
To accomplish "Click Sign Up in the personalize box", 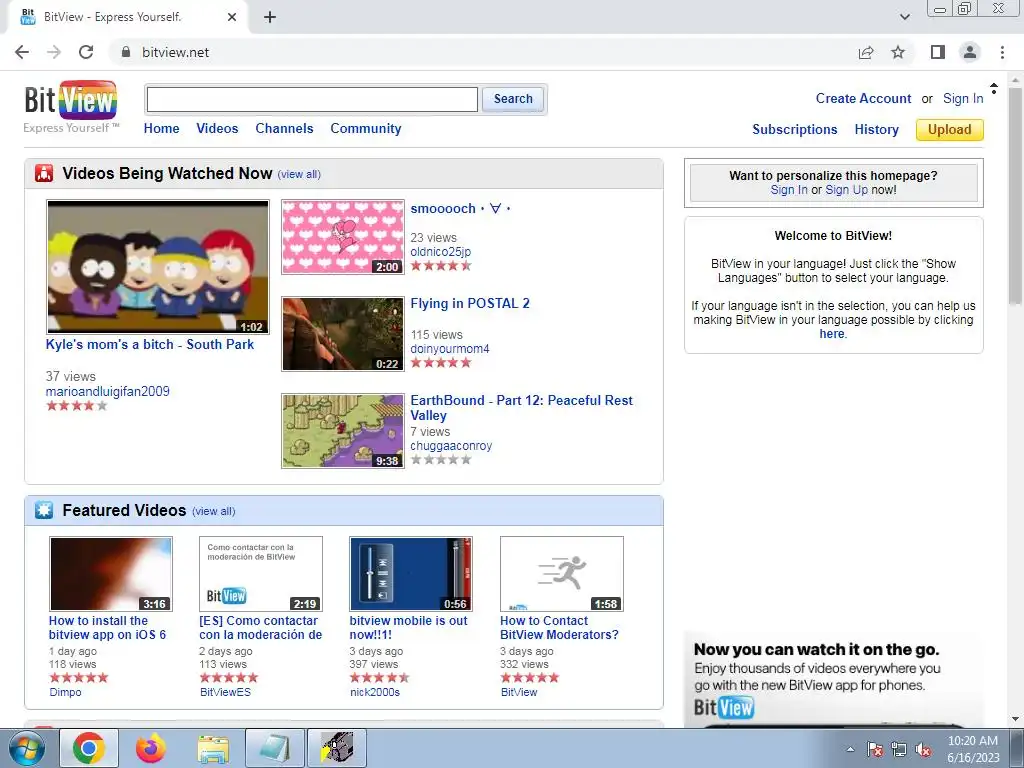I will 846,189.
